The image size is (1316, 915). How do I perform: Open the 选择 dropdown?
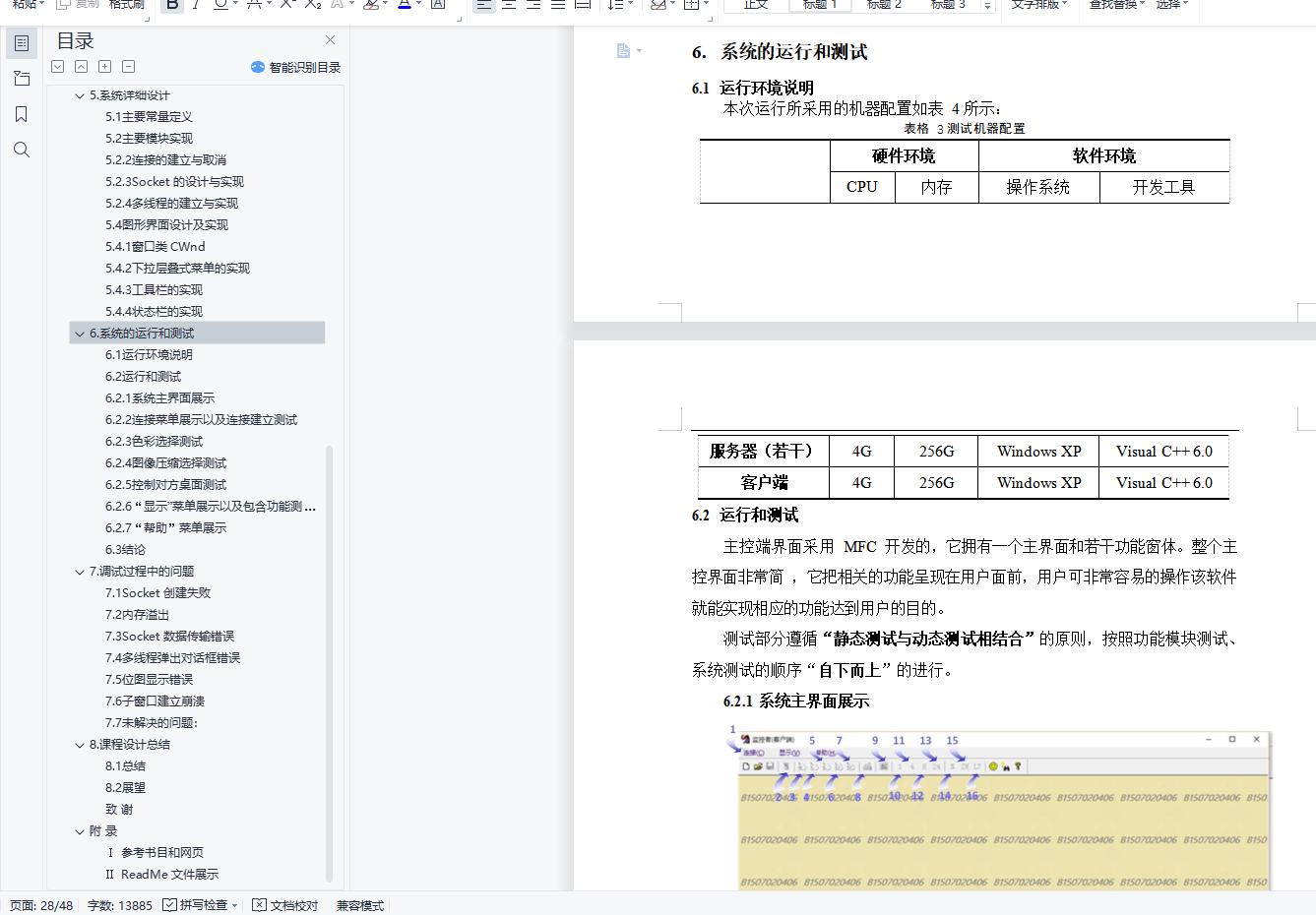[x=1172, y=4]
